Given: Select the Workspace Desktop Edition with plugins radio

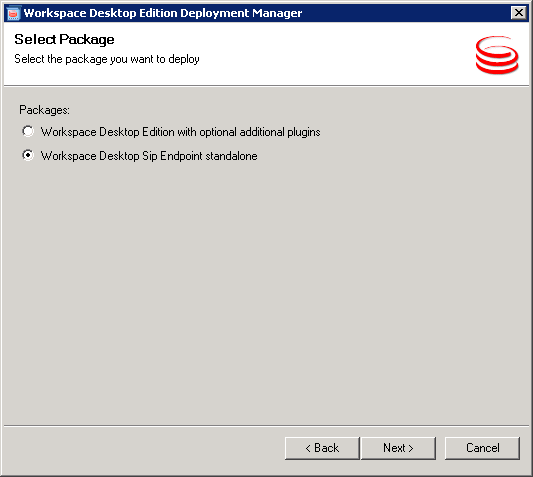Looking at the screenshot, I should tap(28, 131).
